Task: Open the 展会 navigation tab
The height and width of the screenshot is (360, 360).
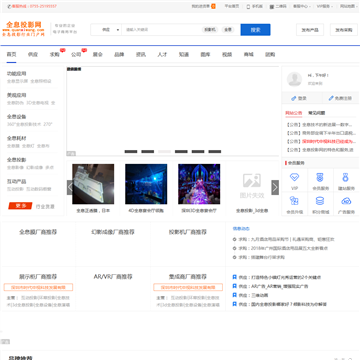Action: pos(98,54)
